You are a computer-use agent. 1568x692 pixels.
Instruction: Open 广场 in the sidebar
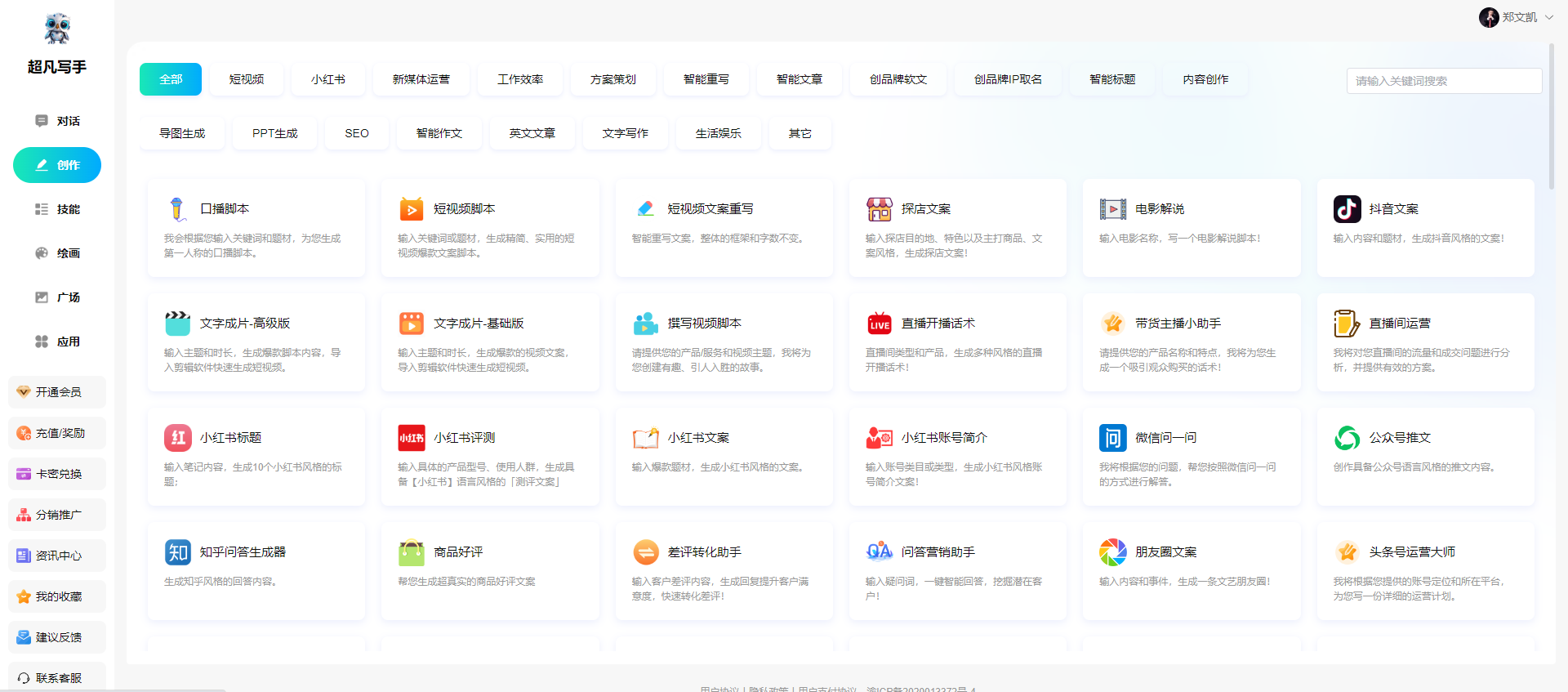57,297
